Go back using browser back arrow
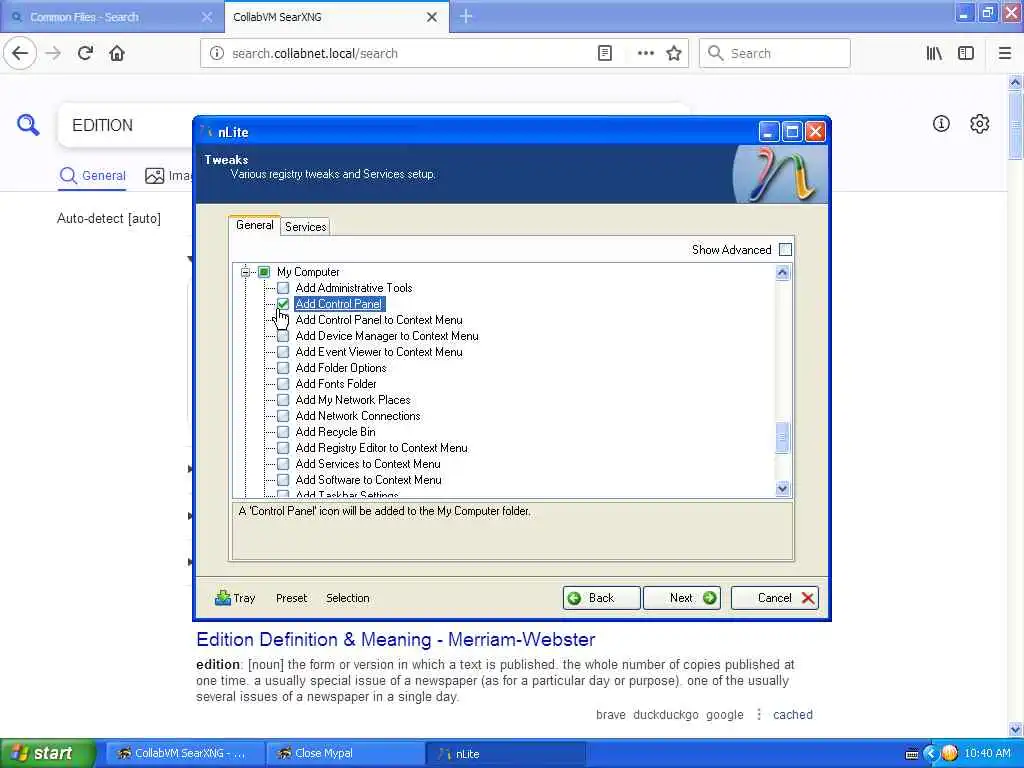Viewport: 1024px width, 768px height. 20,53
